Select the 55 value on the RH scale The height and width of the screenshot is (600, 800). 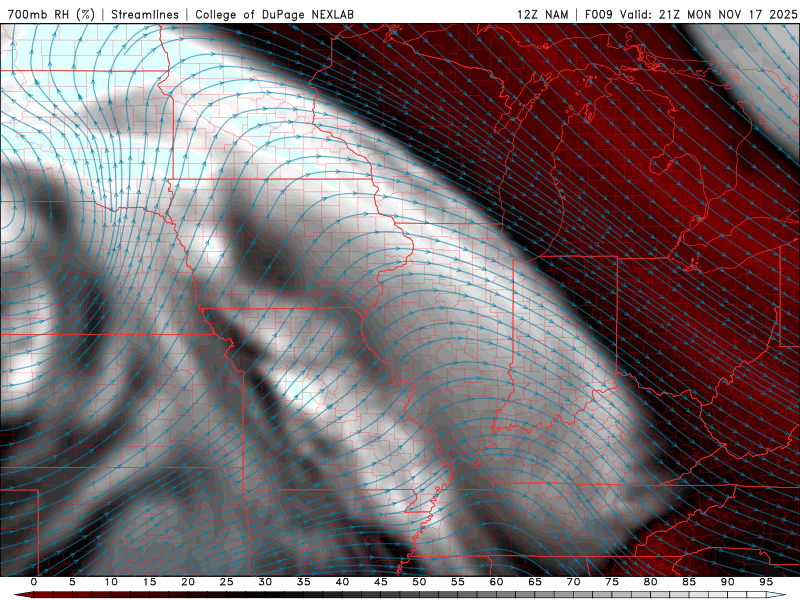tap(458, 582)
